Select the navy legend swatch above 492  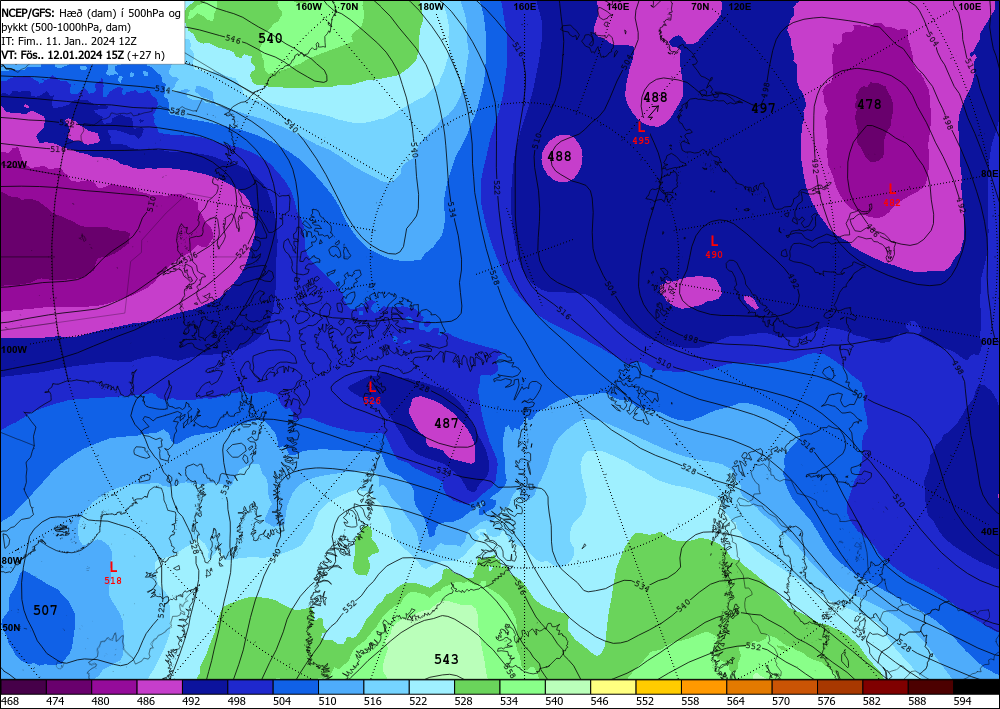pos(205,687)
